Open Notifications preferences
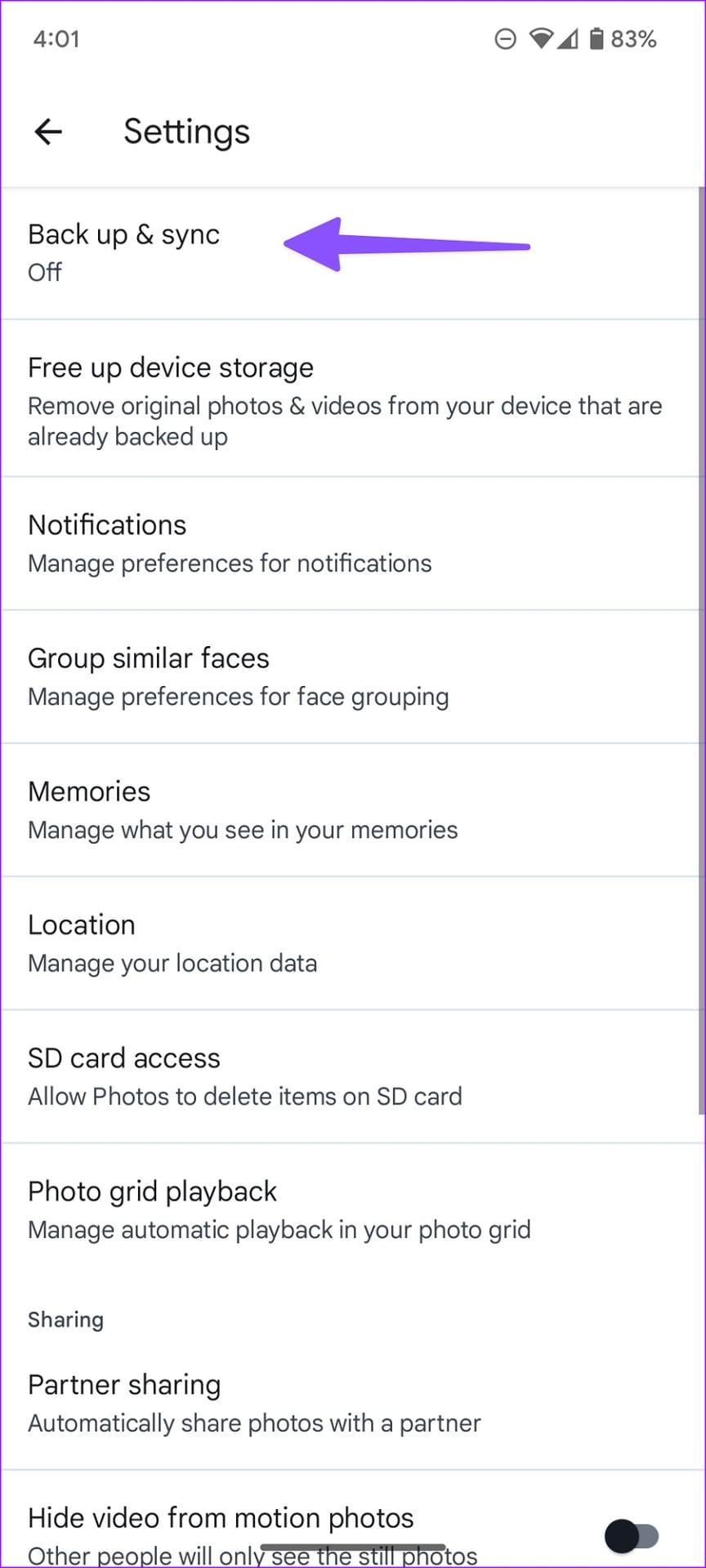The height and width of the screenshot is (1568, 706). [x=351, y=544]
